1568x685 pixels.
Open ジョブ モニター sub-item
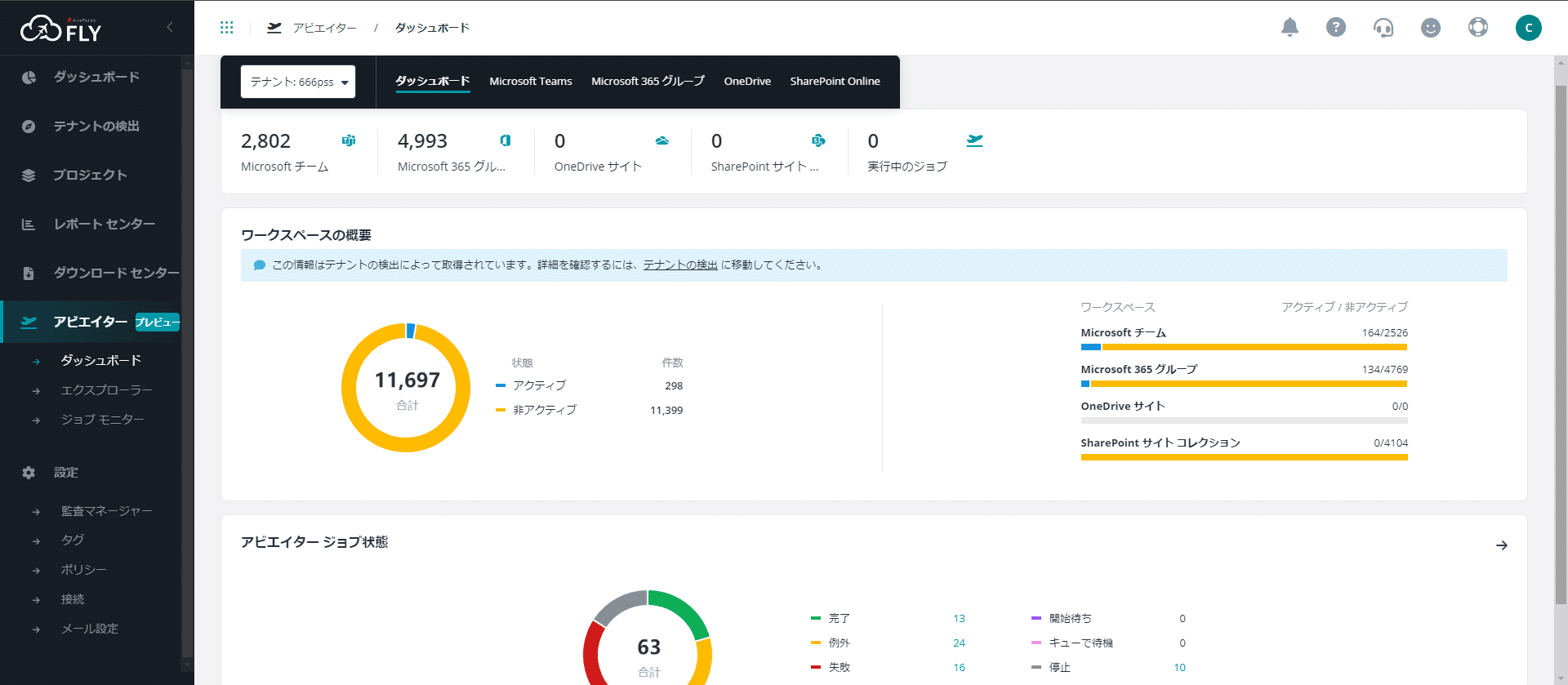102,420
